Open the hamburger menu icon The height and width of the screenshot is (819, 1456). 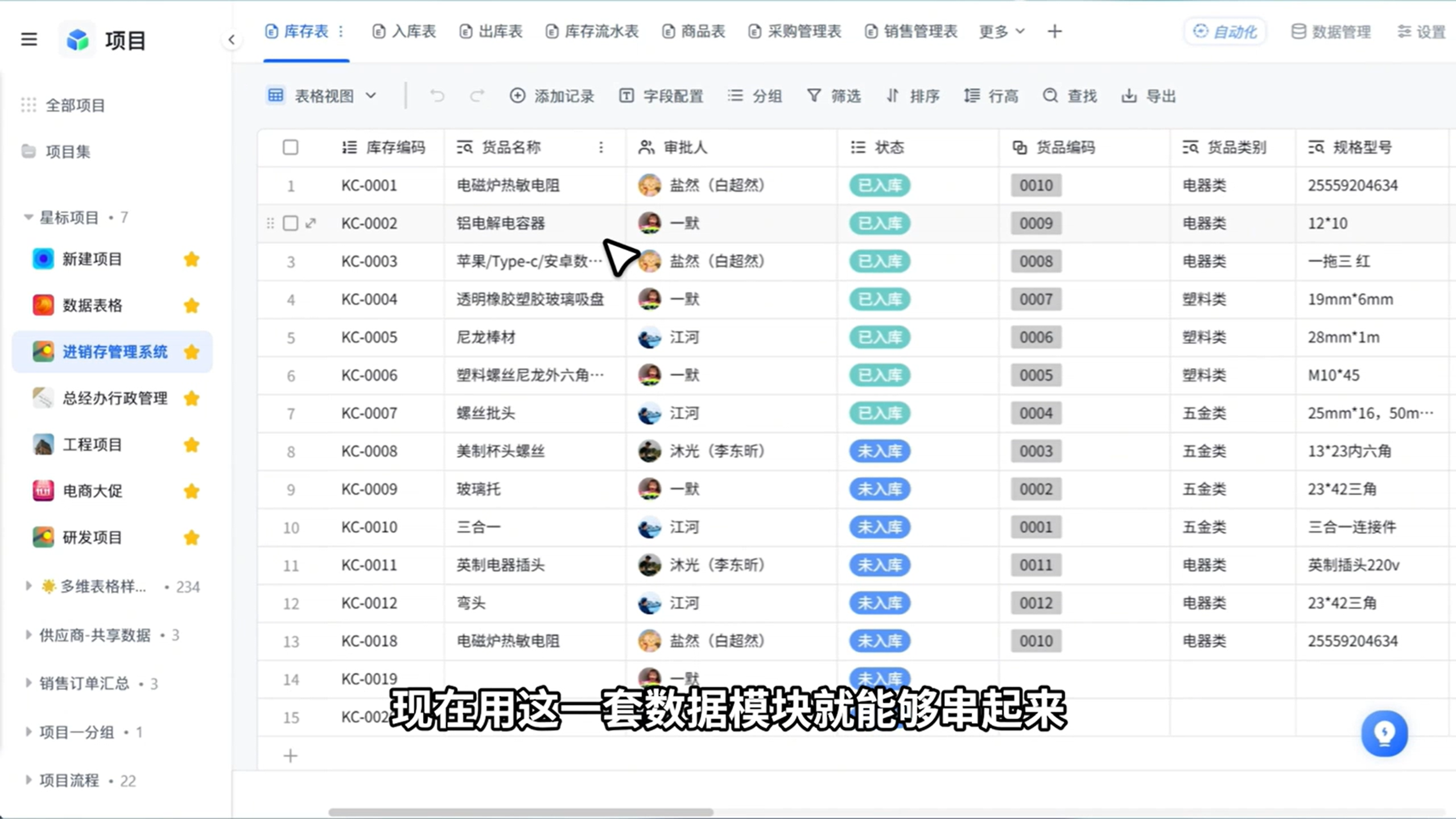(29, 39)
